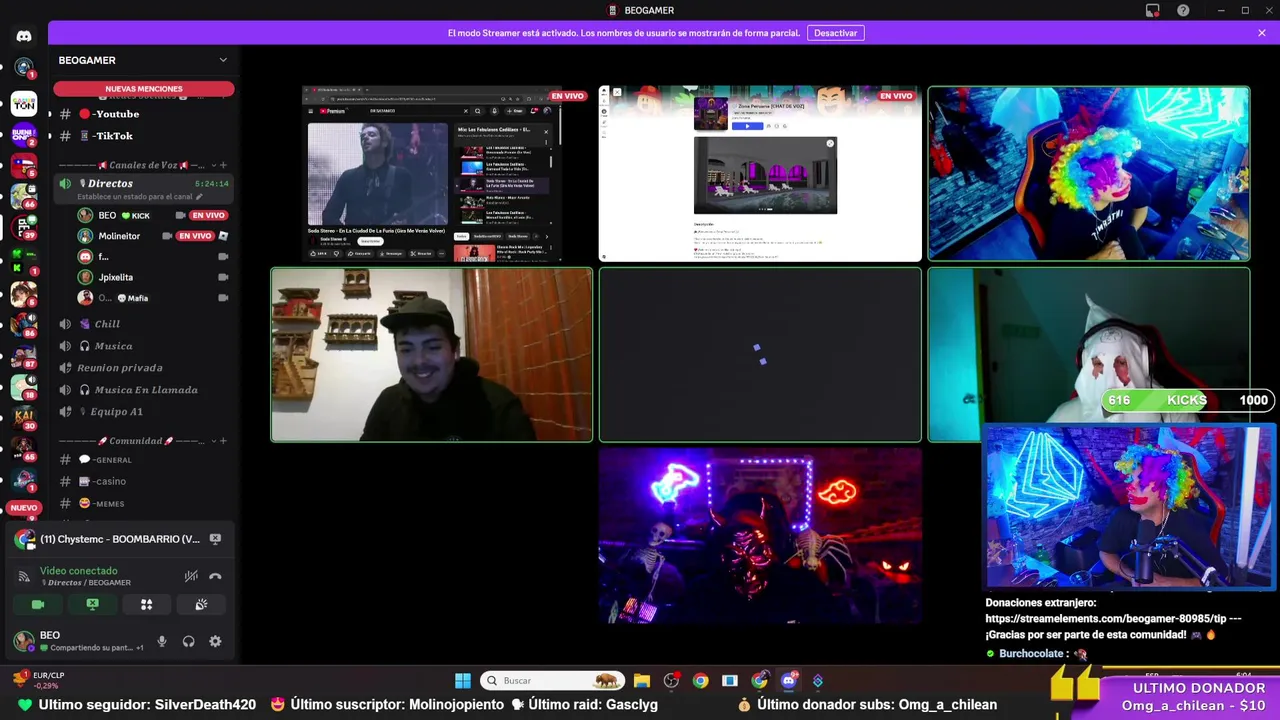Open OBS Studio from taskbar
Screen dimensions: 1280x720
[x=671, y=681]
